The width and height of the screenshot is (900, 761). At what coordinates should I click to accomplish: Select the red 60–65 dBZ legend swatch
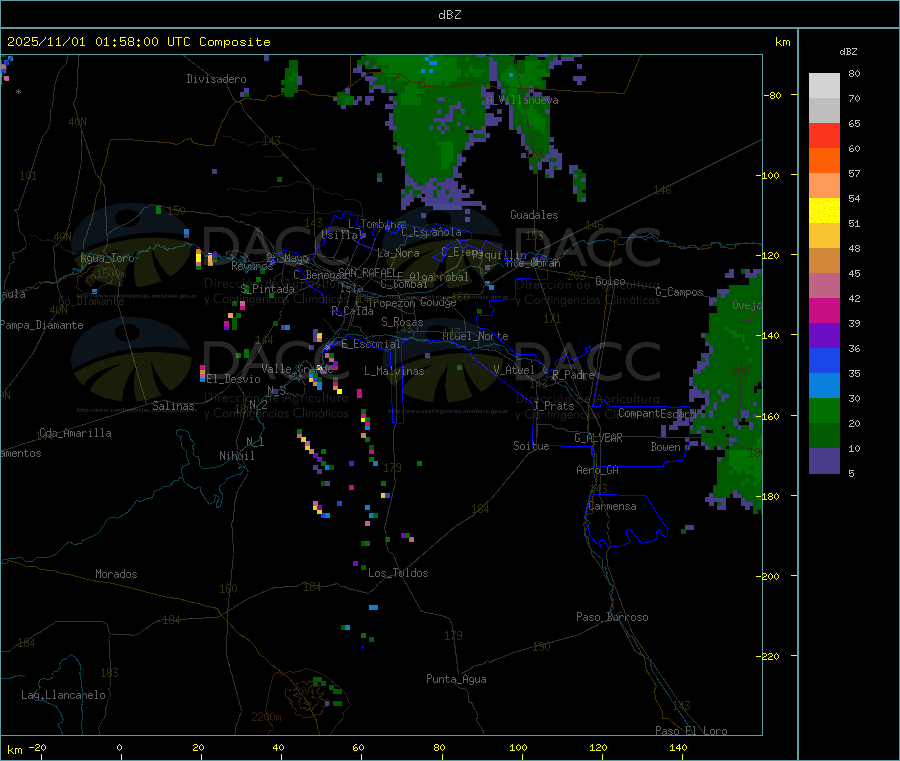coord(824,136)
